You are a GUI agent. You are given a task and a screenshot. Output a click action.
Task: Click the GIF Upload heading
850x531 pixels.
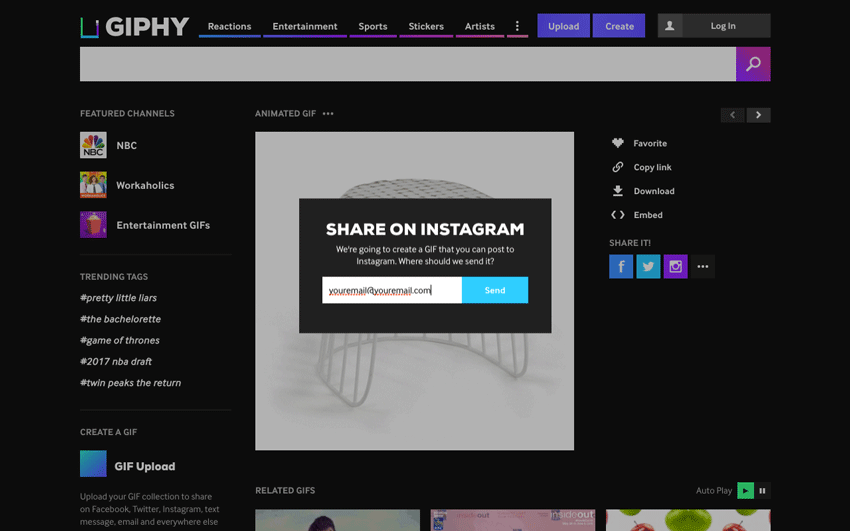click(x=145, y=467)
